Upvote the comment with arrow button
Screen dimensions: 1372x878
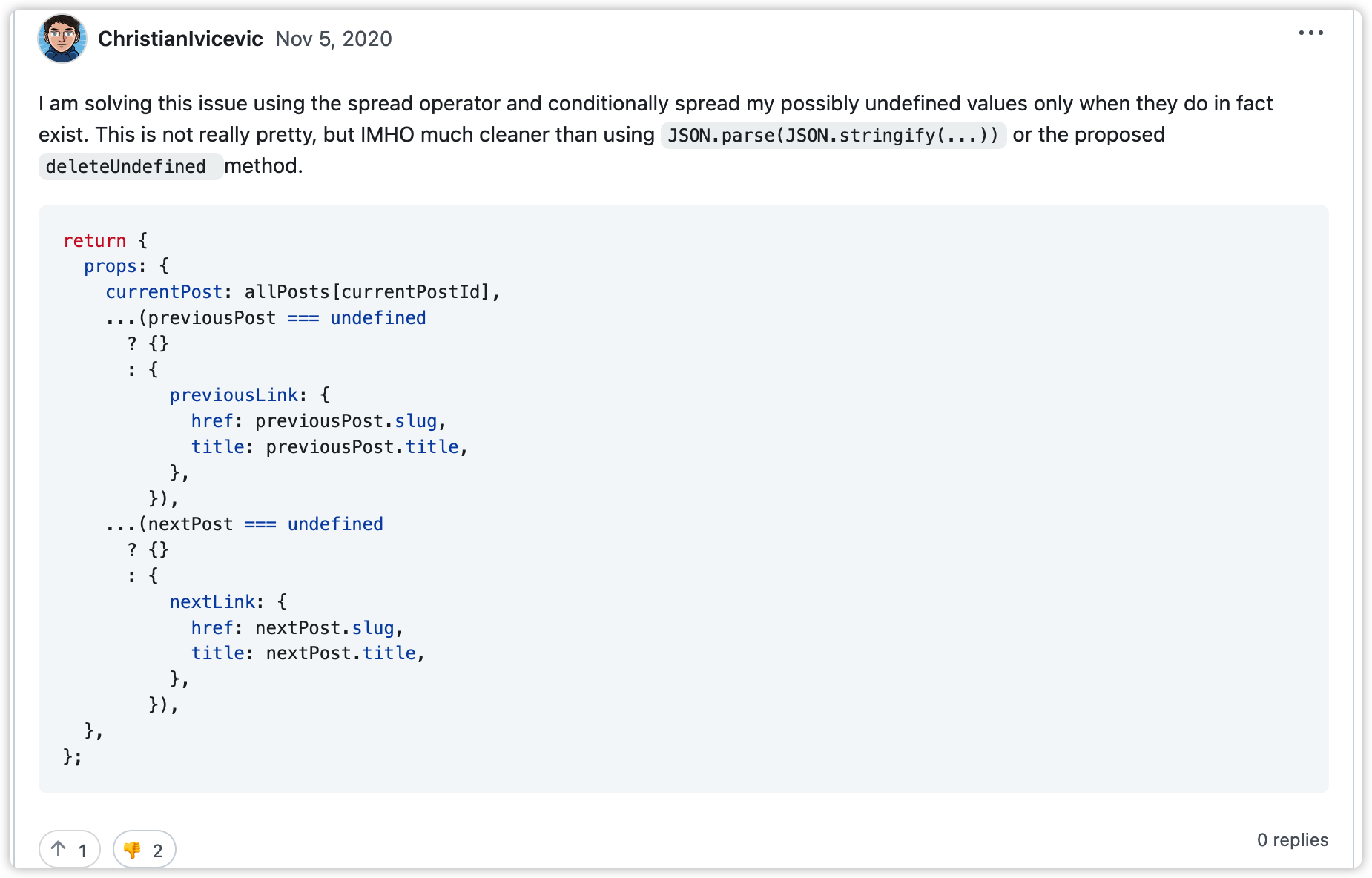tap(70, 849)
